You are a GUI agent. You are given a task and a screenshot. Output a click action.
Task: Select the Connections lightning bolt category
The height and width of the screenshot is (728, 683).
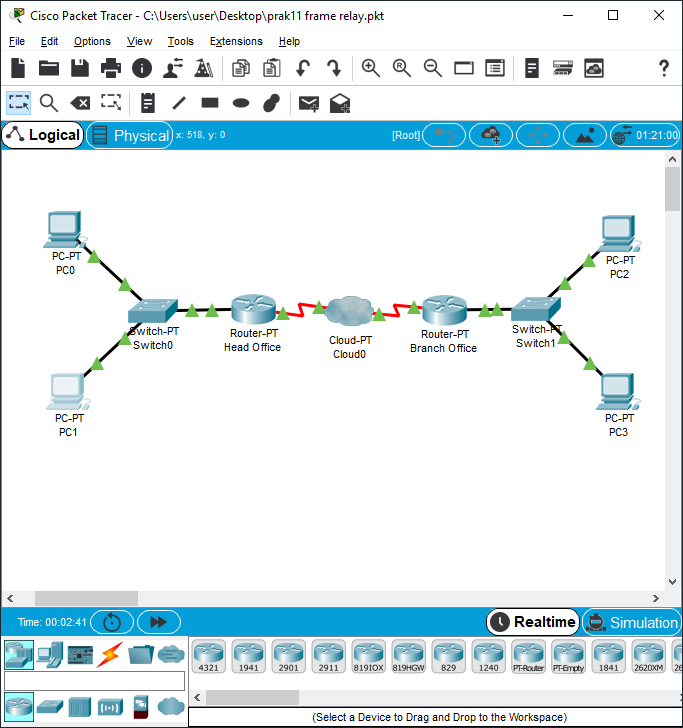(110, 655)
